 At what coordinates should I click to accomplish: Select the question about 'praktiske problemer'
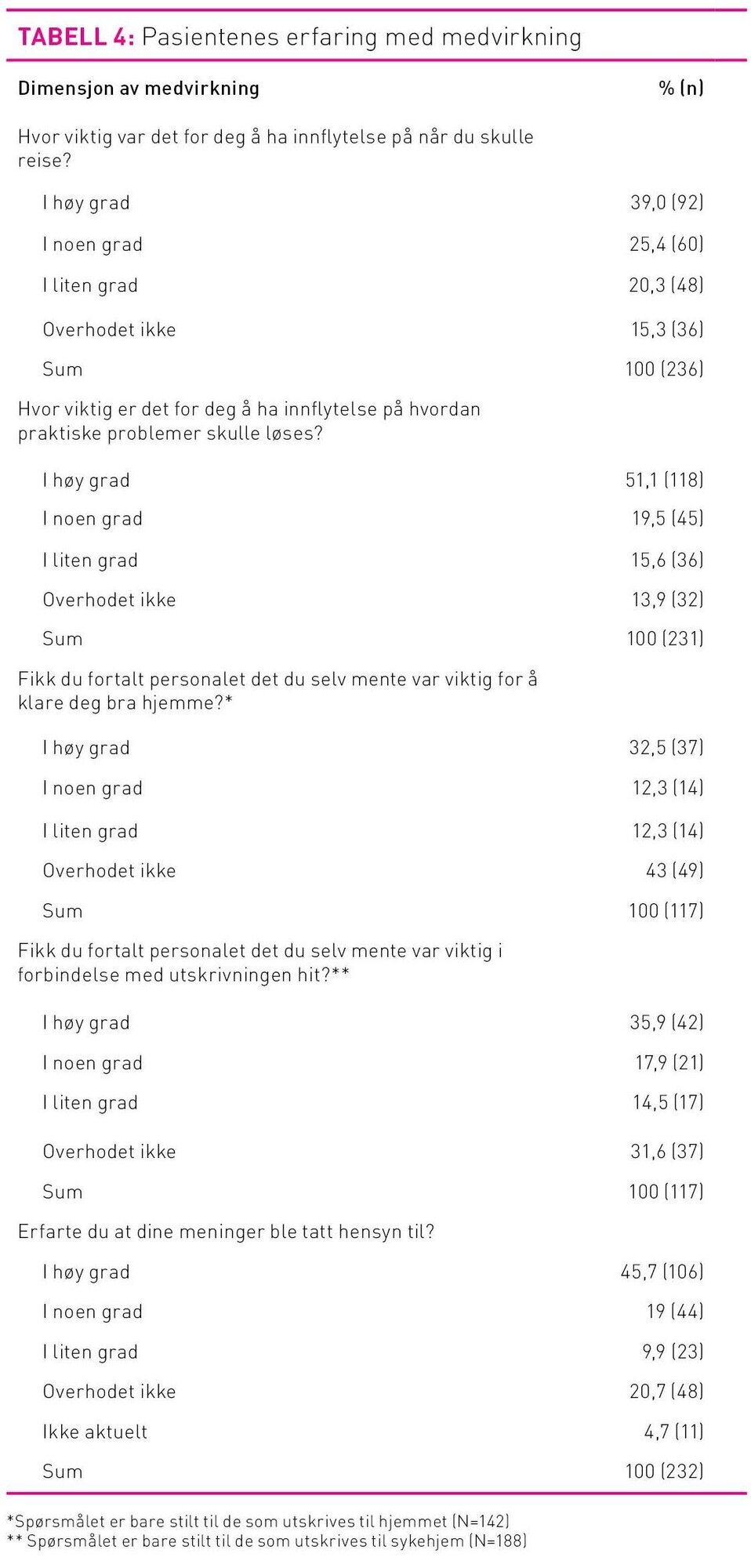coord(249,421)
